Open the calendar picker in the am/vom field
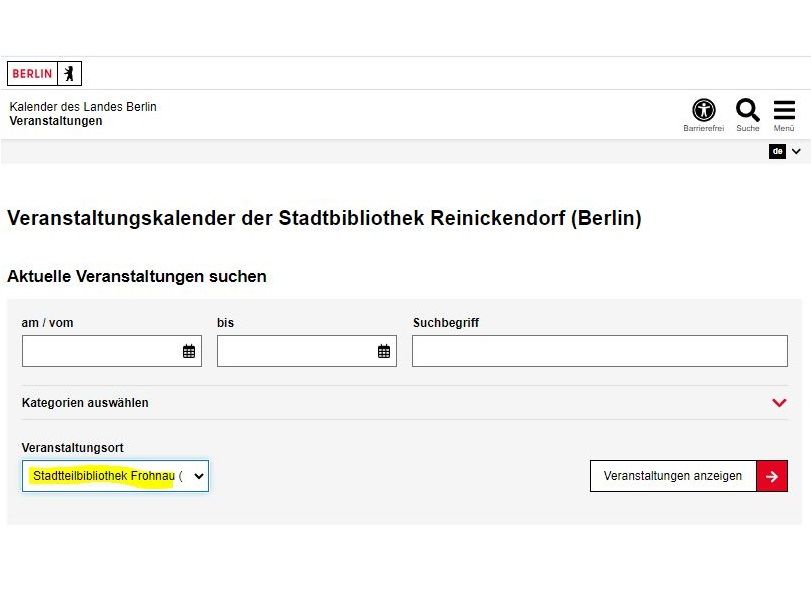This screenshot has width=811, height=600. 188,350
